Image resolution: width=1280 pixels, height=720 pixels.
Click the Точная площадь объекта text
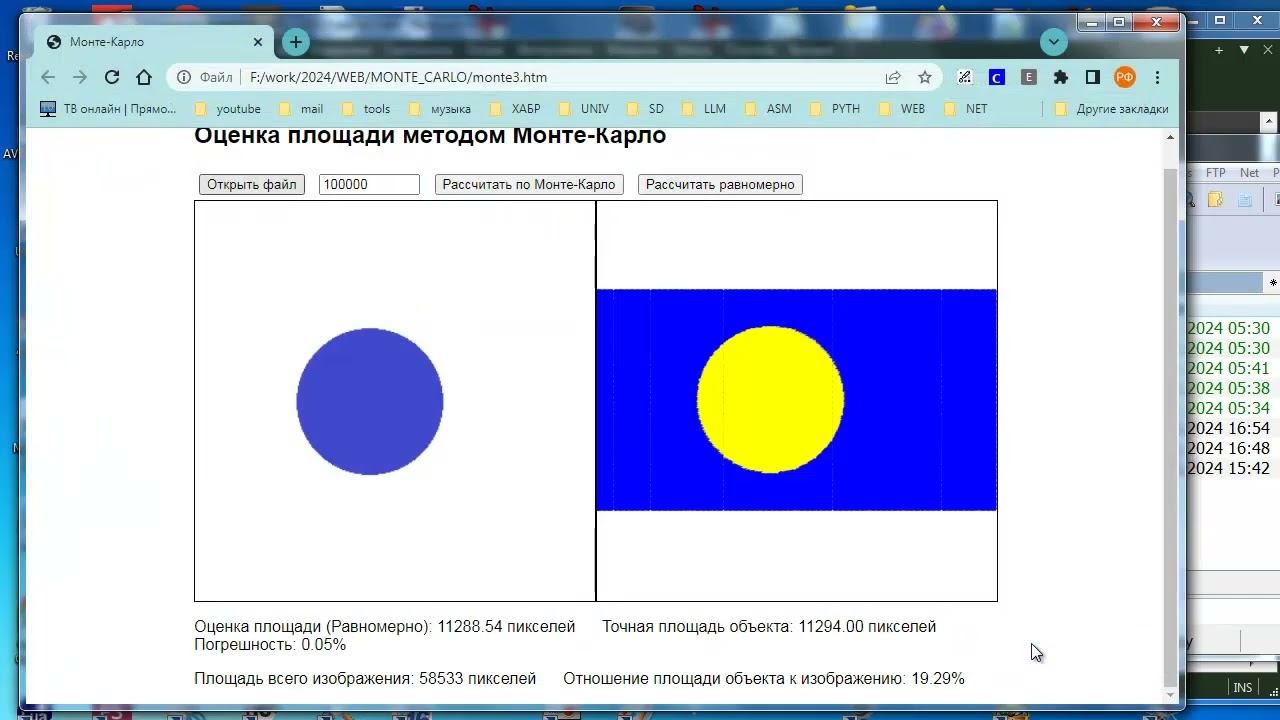tap(769, 627)
